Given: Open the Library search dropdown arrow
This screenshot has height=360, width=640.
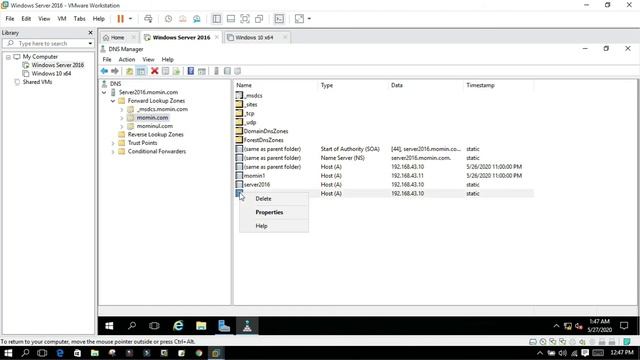Looking at the screenshot, I should click(90, 43).
